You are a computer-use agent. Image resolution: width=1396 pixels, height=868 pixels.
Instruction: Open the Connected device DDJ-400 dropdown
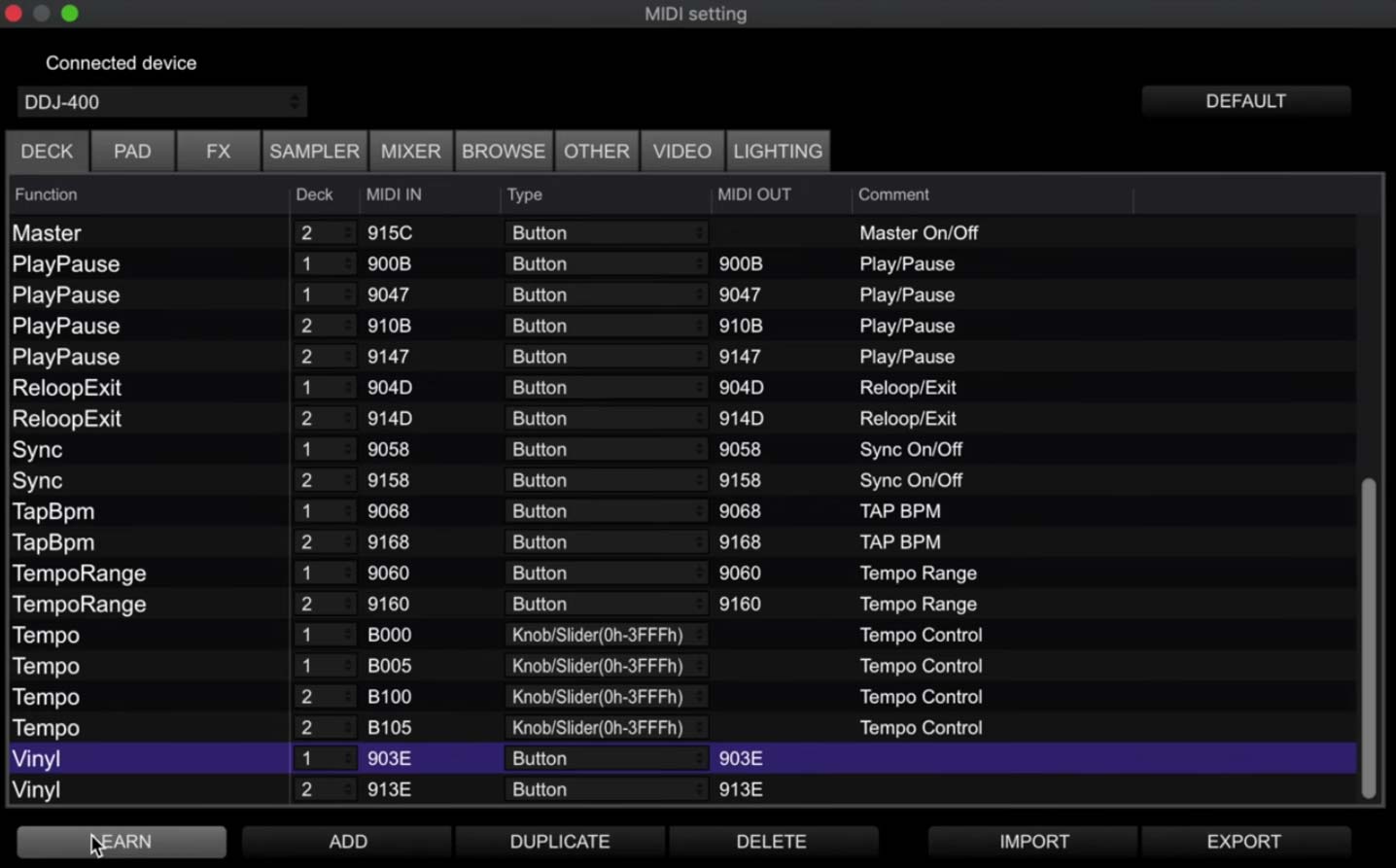161,102
